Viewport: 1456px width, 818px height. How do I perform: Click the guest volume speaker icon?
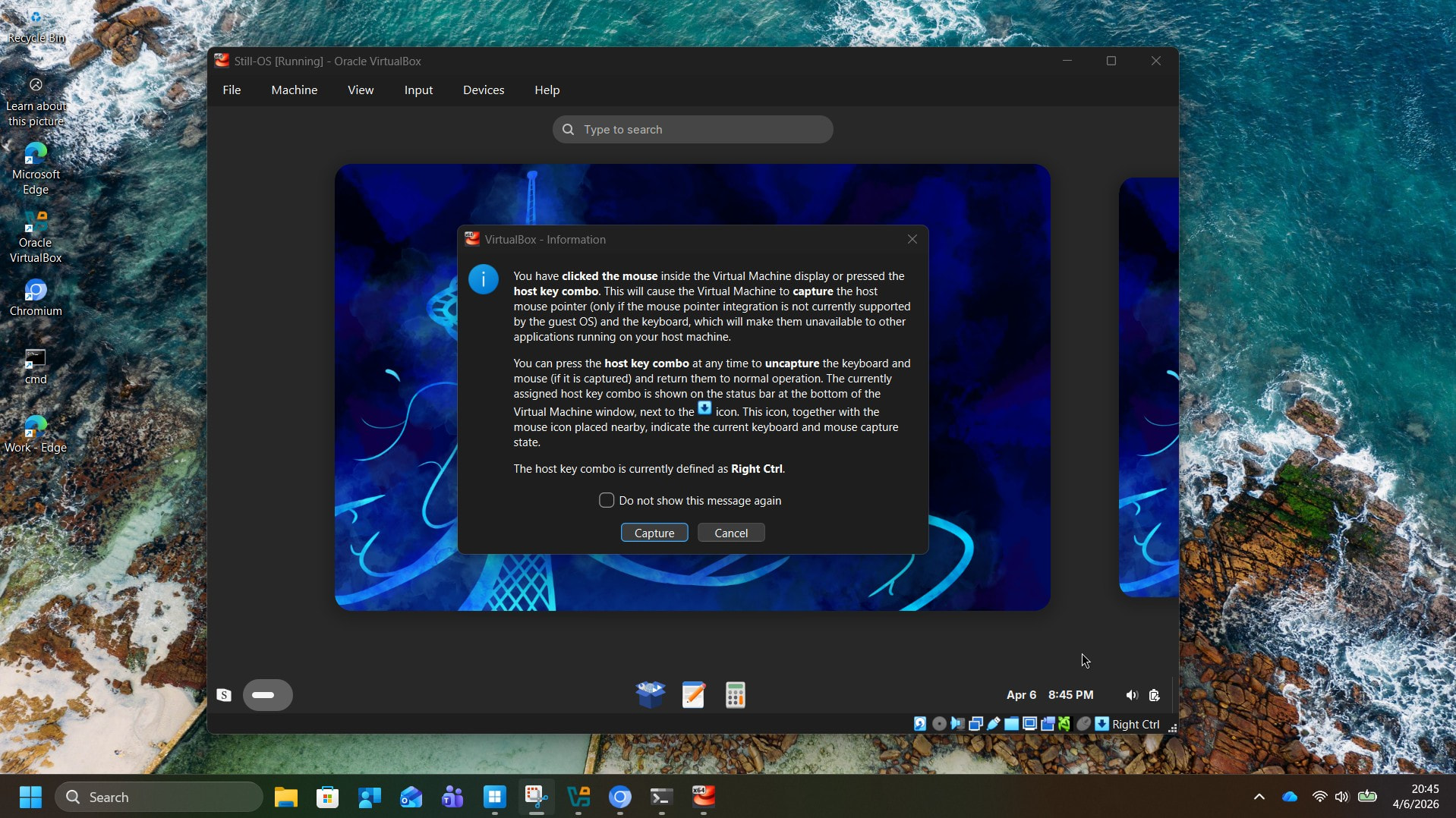pos(1131,695)
